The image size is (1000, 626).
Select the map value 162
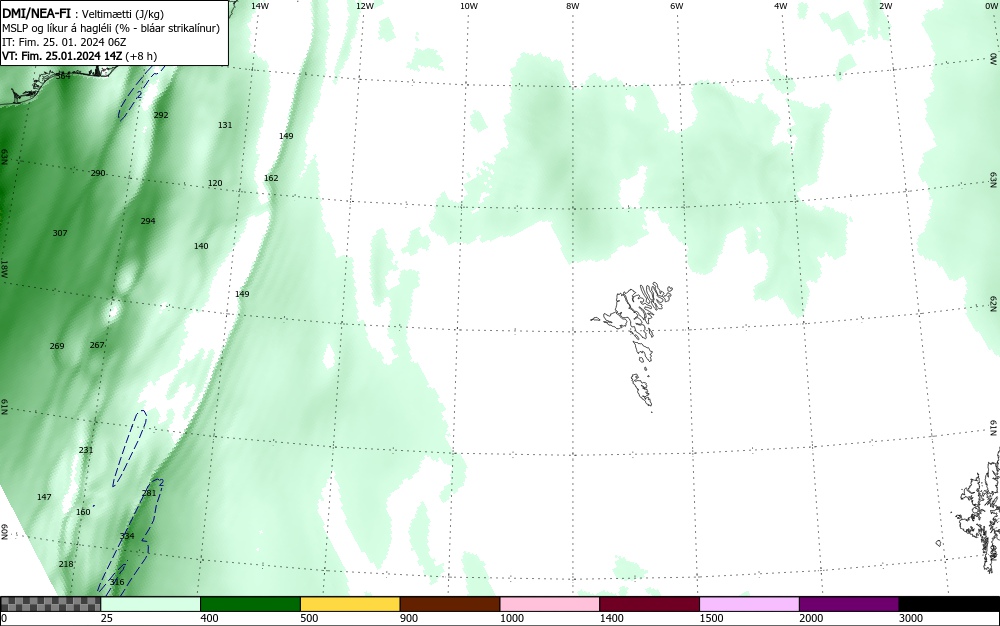click(x=271, y=178)
